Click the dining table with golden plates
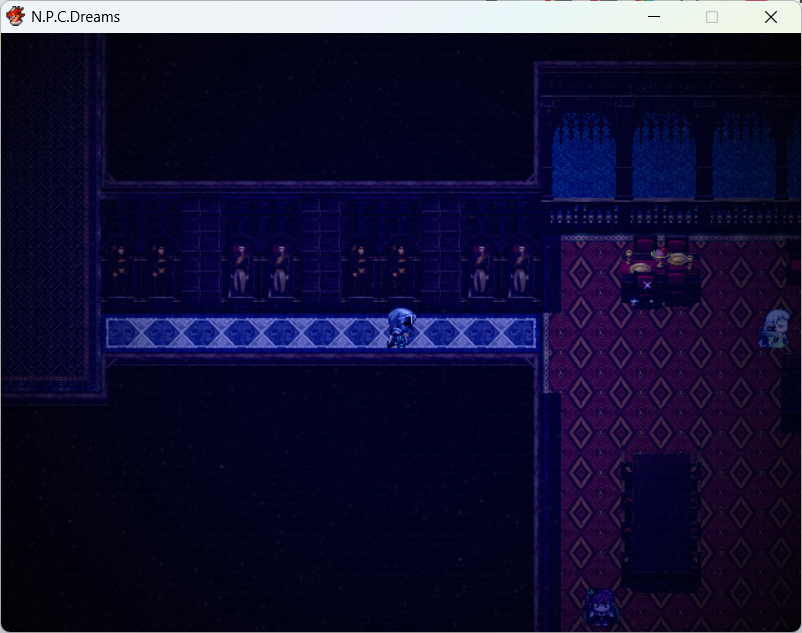The width and height of the screenshot is (802, 633). click(x=660, y=274)
